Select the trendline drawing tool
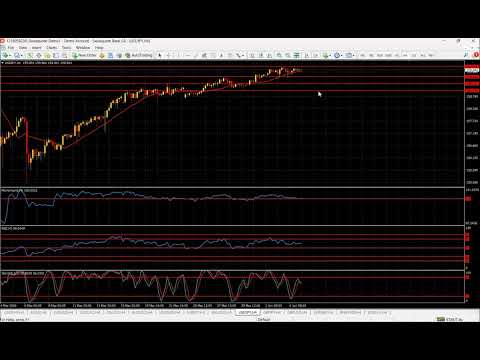The image size is (480, 360). coord(196,55)
